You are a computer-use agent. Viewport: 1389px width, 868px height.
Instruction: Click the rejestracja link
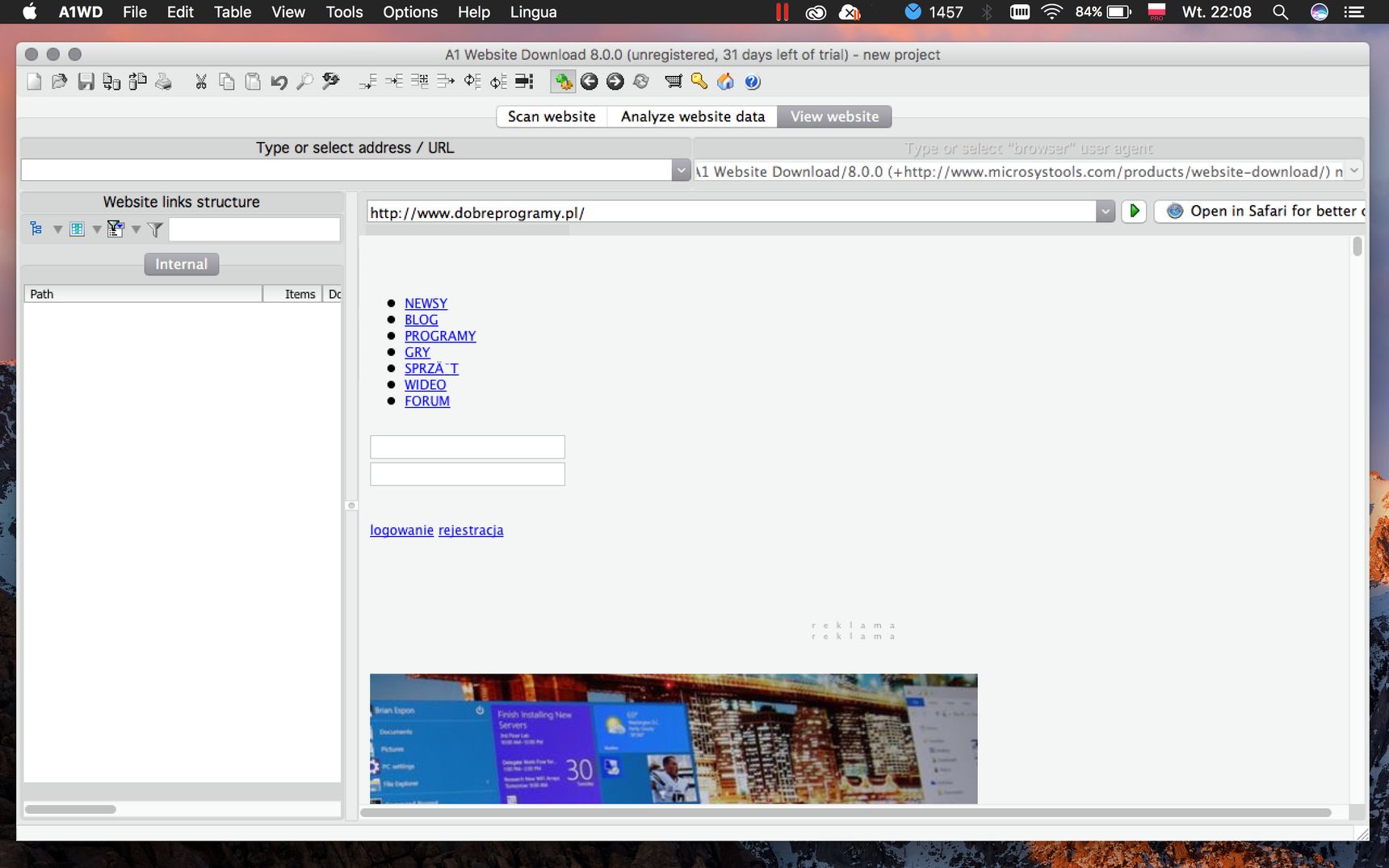(x=471, y=530)
